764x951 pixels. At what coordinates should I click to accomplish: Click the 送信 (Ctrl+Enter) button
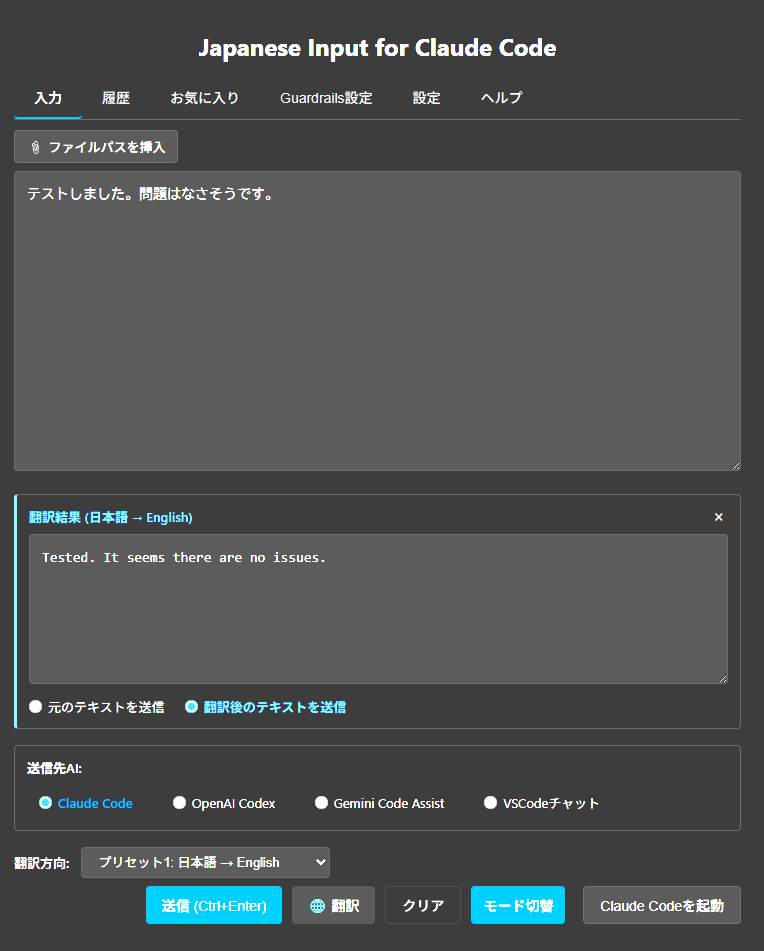[x=214, y=905]
